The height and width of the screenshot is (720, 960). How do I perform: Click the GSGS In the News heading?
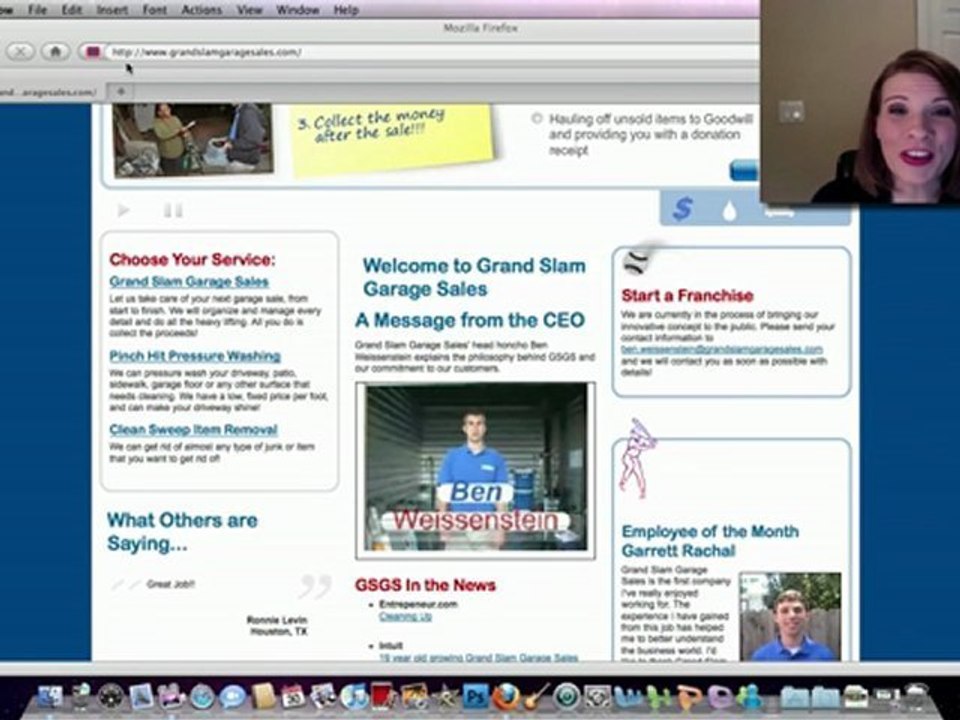(x=426, y=585)
